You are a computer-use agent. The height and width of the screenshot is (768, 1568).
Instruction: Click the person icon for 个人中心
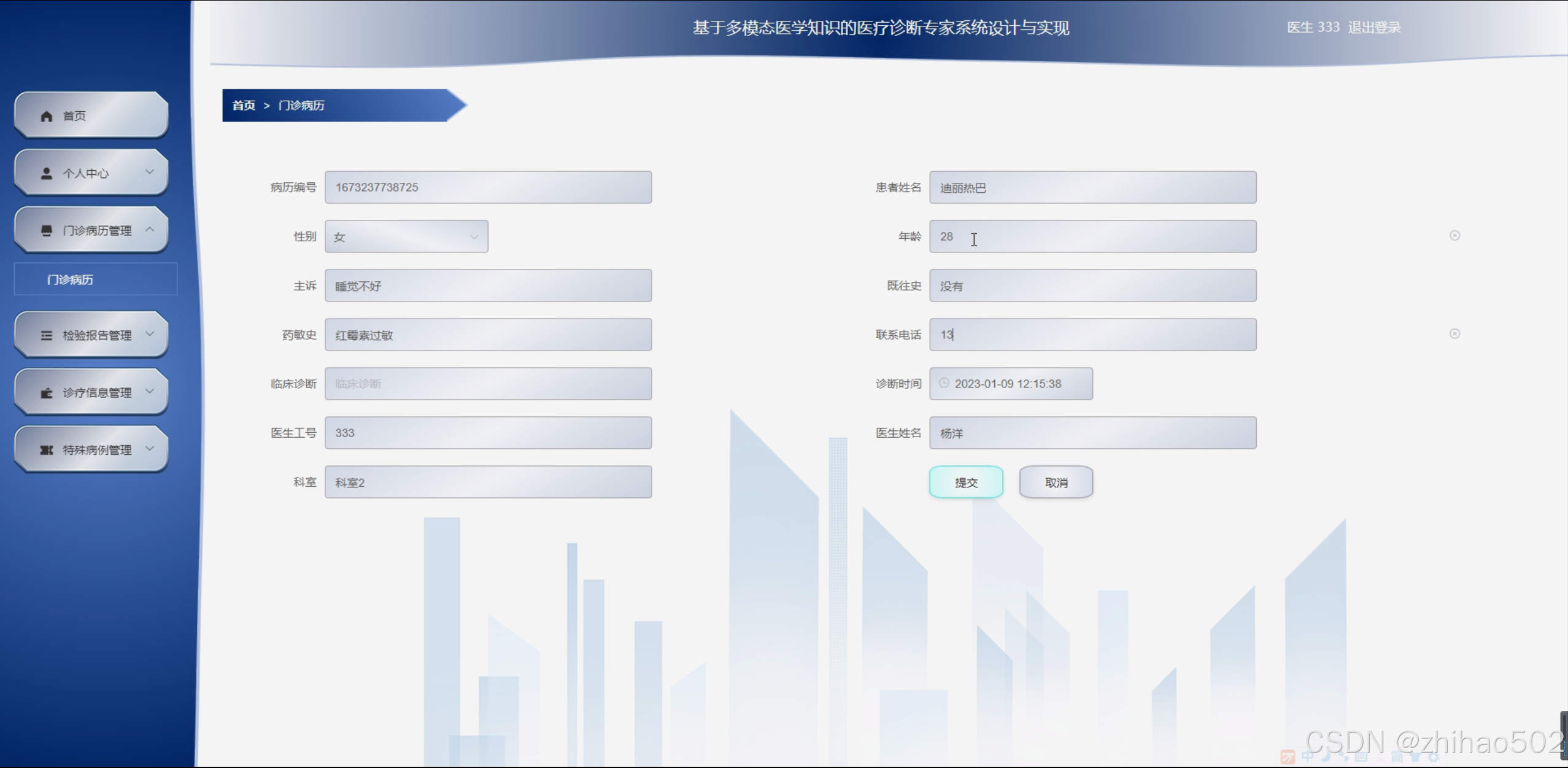point(47,173)
